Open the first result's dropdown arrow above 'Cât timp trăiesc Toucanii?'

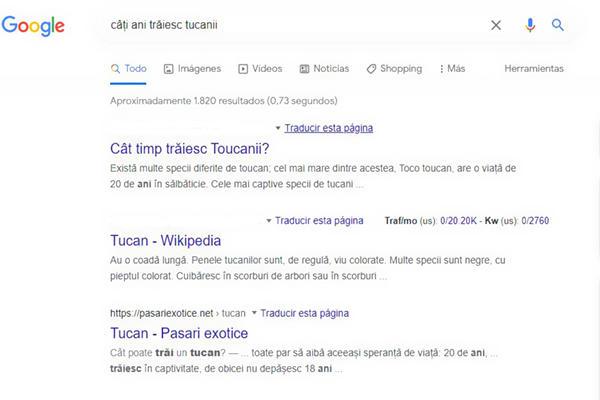pos(278,128)
